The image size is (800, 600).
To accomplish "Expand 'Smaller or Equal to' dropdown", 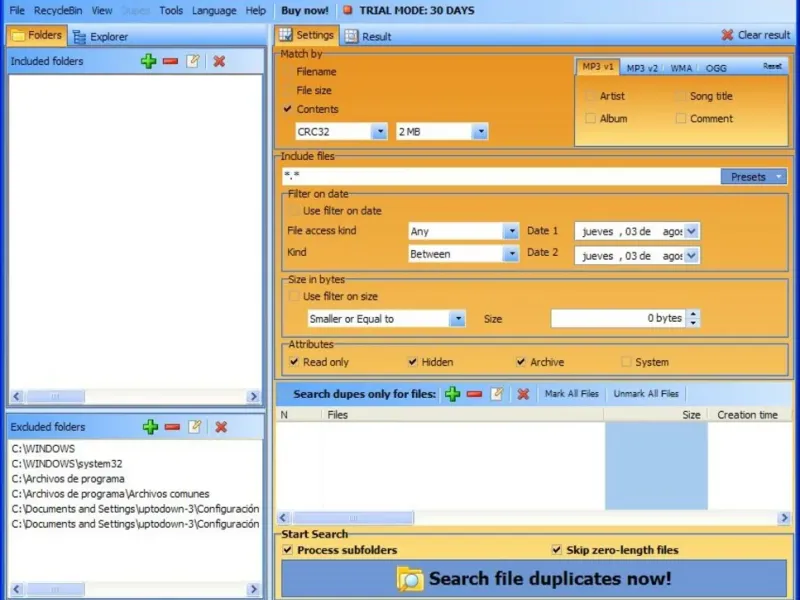I will [x=458, y=319].
